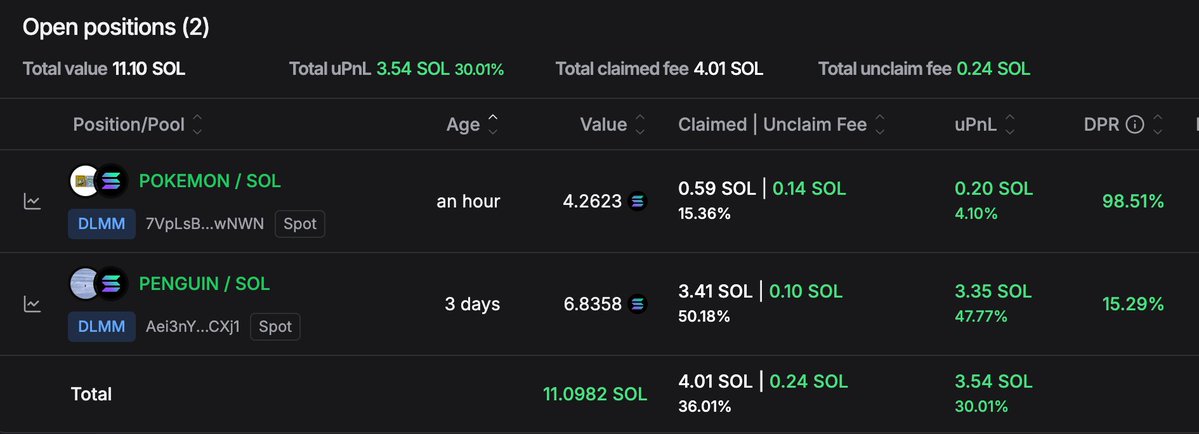Screen dimensions: 1199x434
Task: Sort by Claimed | Unclaim Fee column
Action: [880, 125]
